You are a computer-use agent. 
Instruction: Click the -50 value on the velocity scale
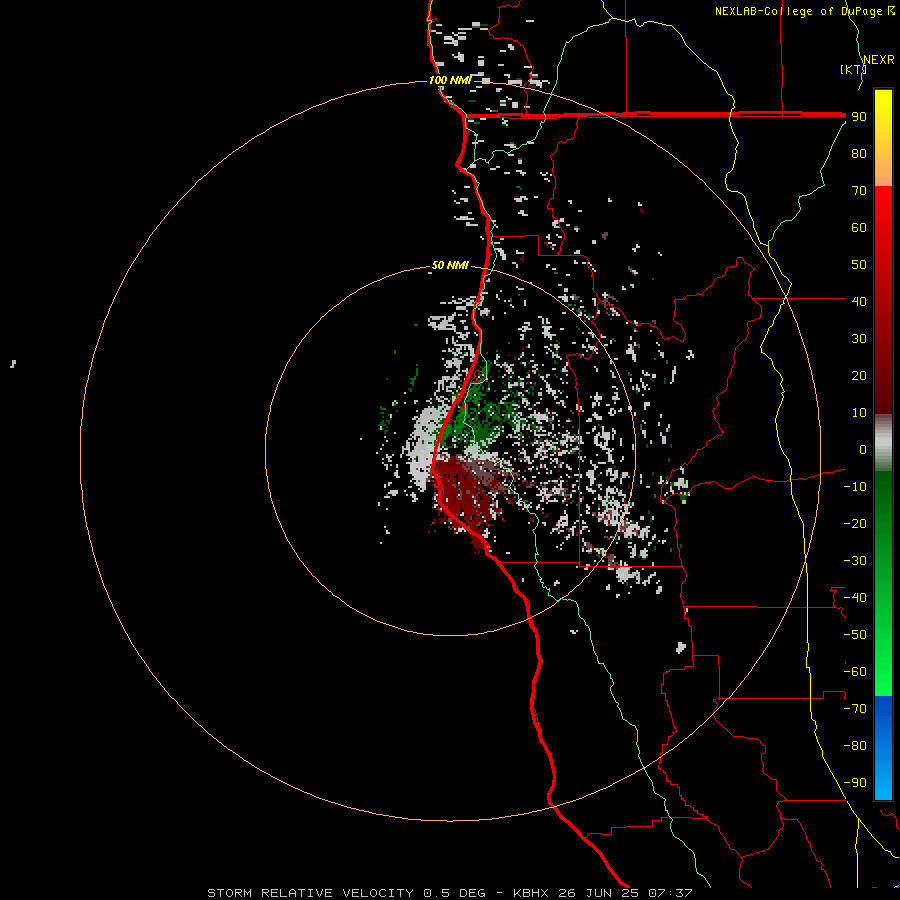coord(855,635)
